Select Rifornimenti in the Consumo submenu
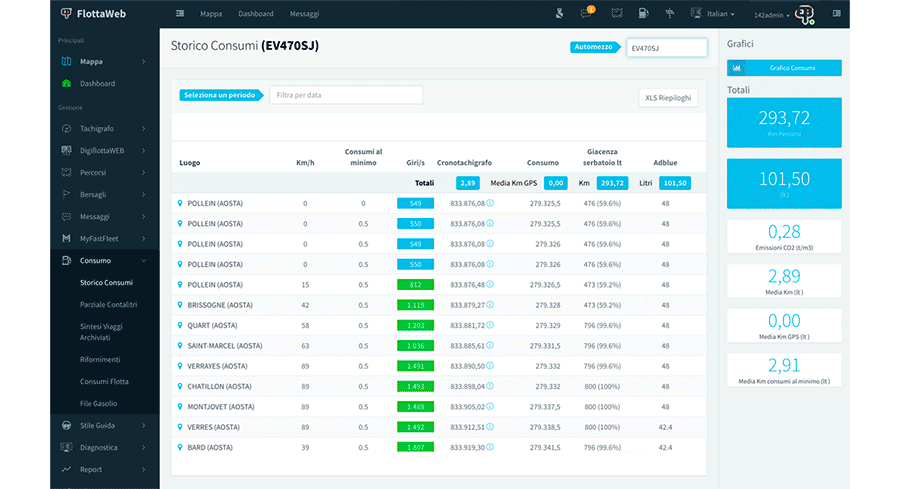This screenshot has height=489, width=900. point(100,359)
